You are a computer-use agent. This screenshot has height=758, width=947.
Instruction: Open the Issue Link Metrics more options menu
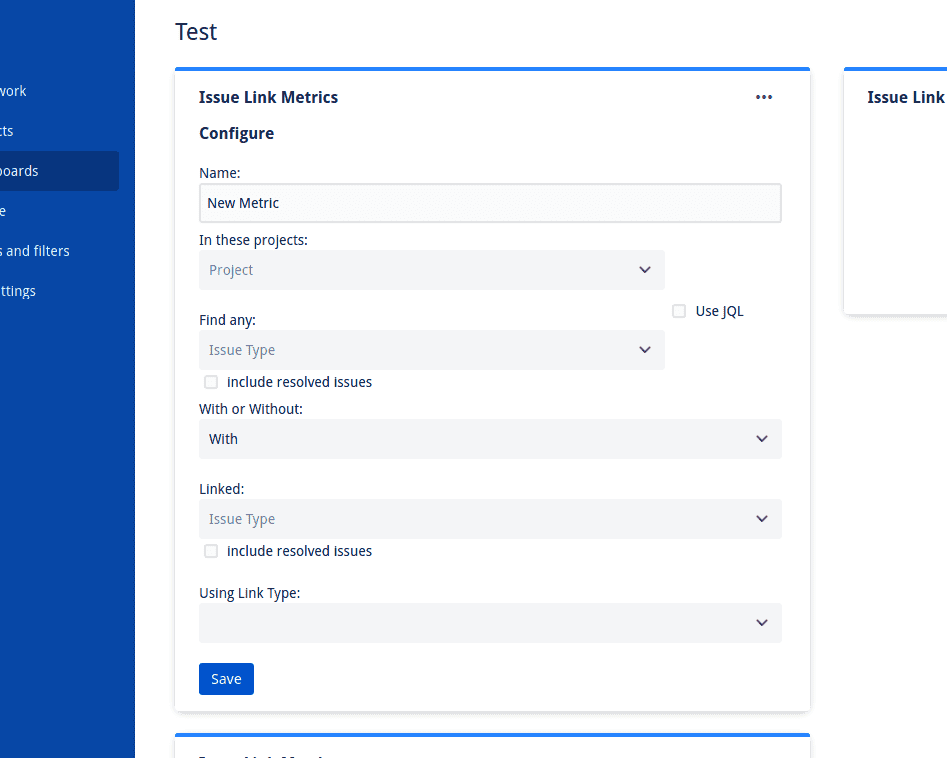pyautogui.click(x=763, y=97)
